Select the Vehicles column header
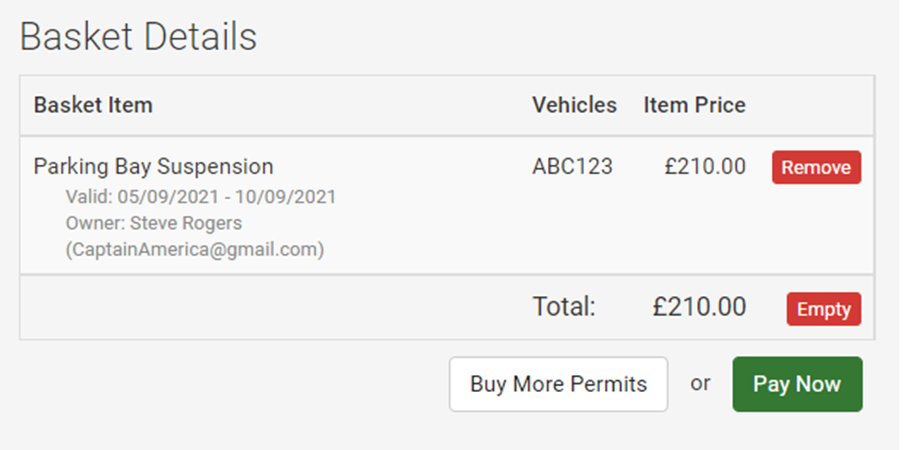 pos(574,105)
